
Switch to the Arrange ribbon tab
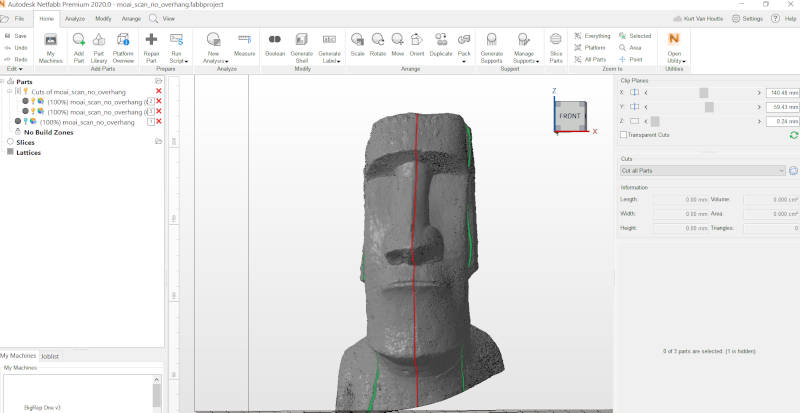pyautogui.click(x=131, y=18)
